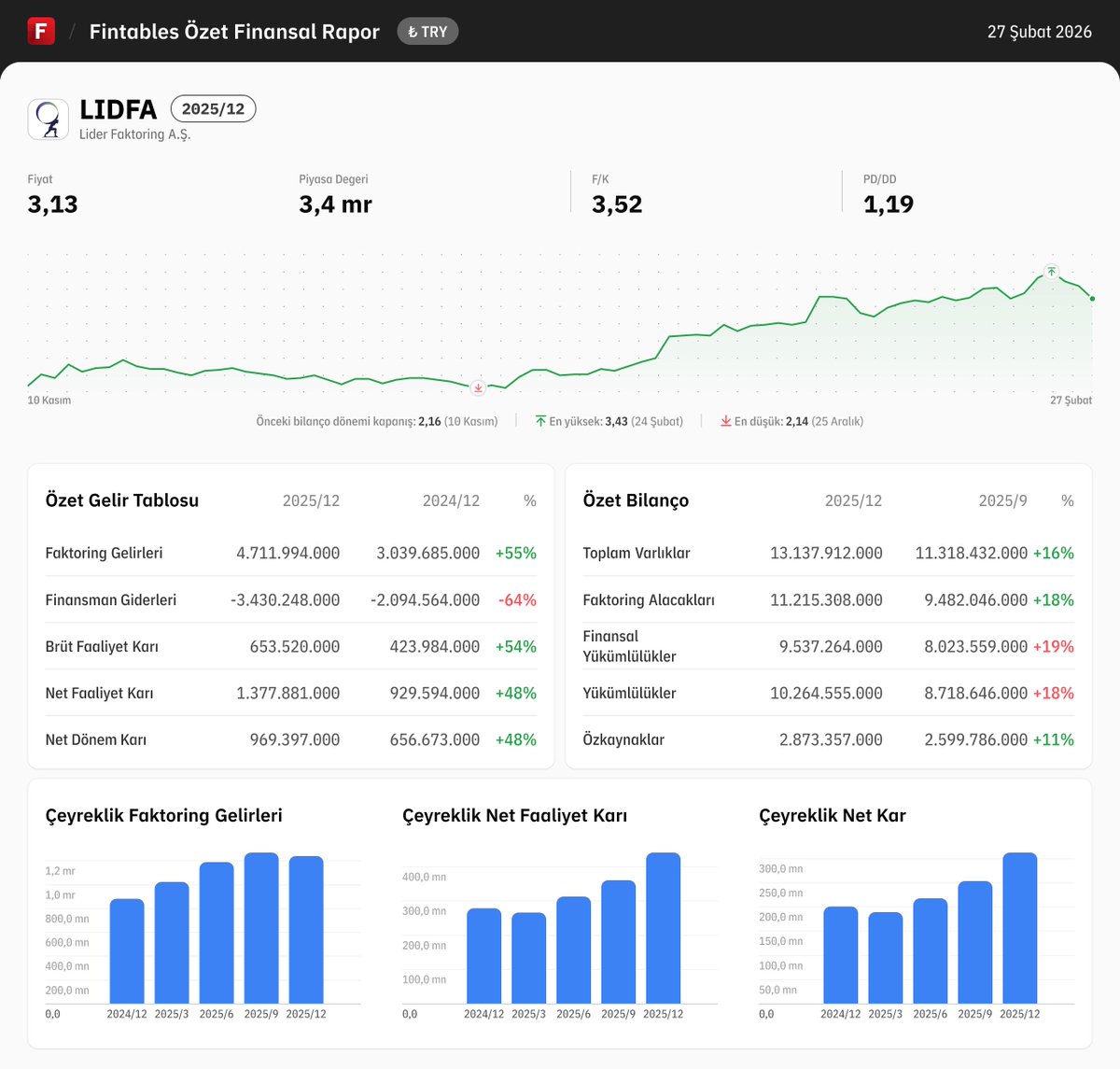Image resolution: width=1120 pixels, height=1069 pixels.
Task: Click Brüt Faaliyet Karı value 653.520.000
Action: pos(295,646)
